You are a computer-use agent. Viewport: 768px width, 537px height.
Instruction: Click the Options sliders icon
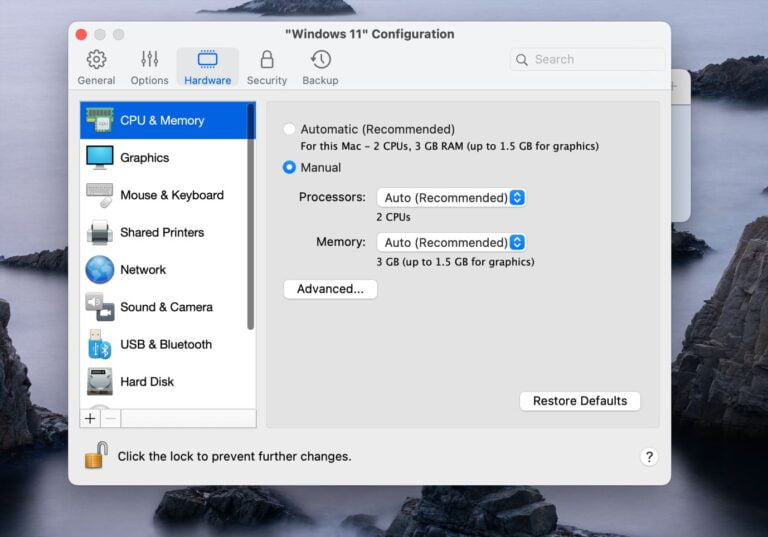point(149,59)
